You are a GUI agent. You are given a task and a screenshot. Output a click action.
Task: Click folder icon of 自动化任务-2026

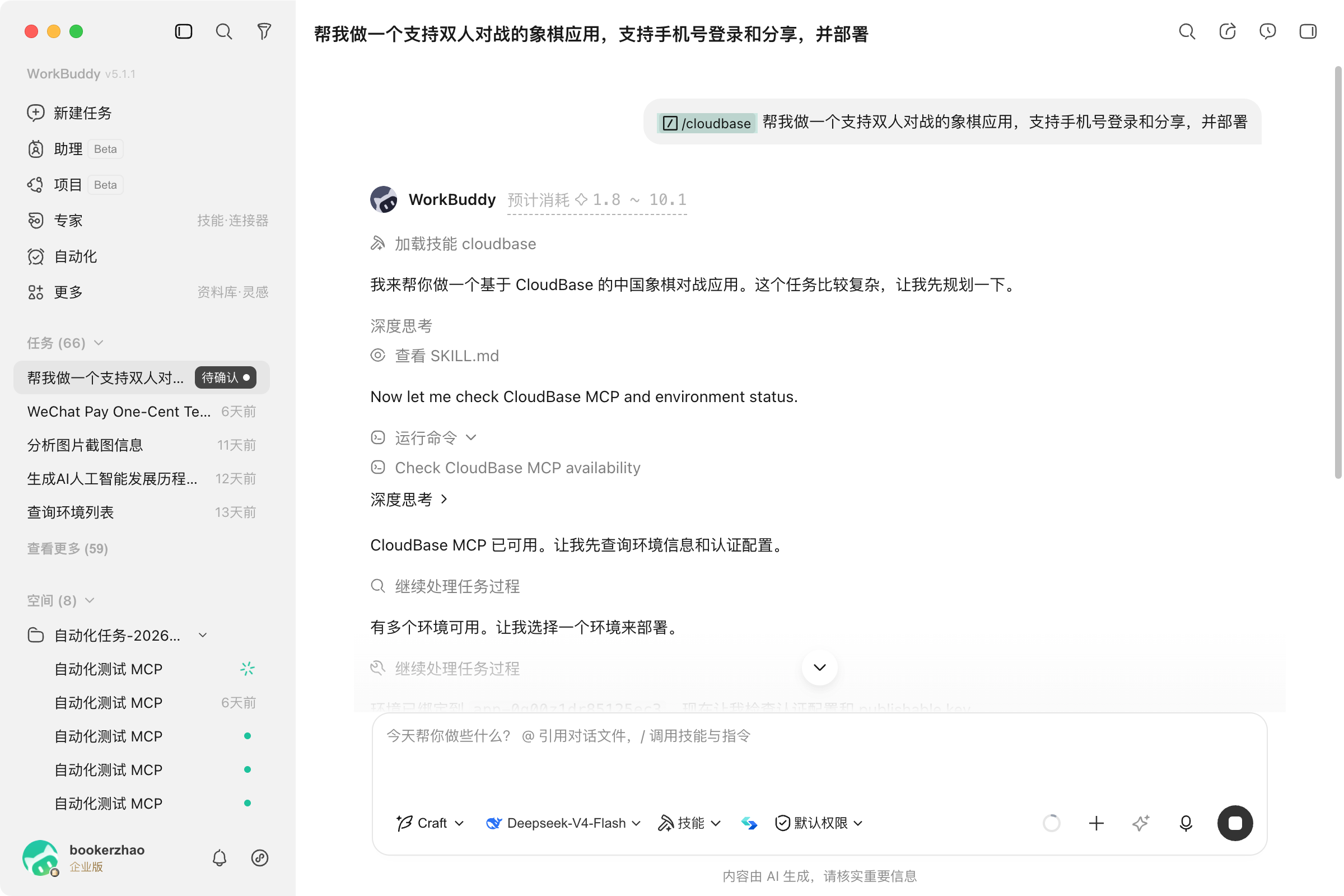pos(35,635)
